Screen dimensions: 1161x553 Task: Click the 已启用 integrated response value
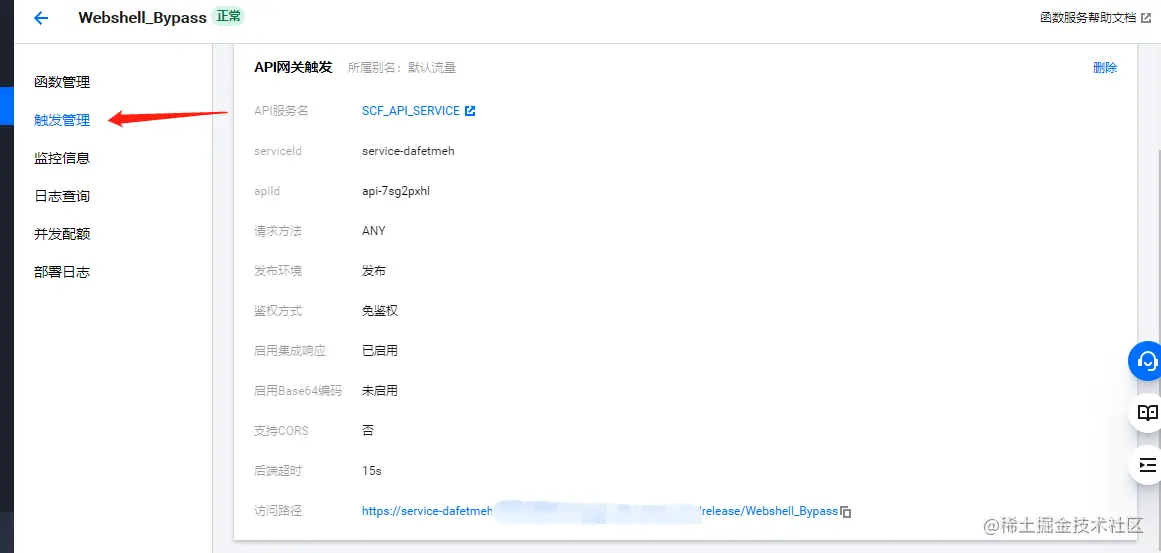(380, 351)
